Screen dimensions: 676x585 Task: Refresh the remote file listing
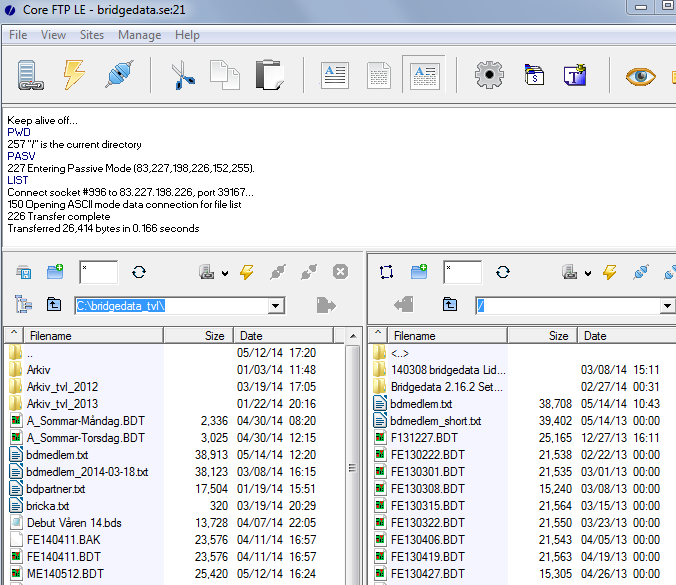point(503,272)
